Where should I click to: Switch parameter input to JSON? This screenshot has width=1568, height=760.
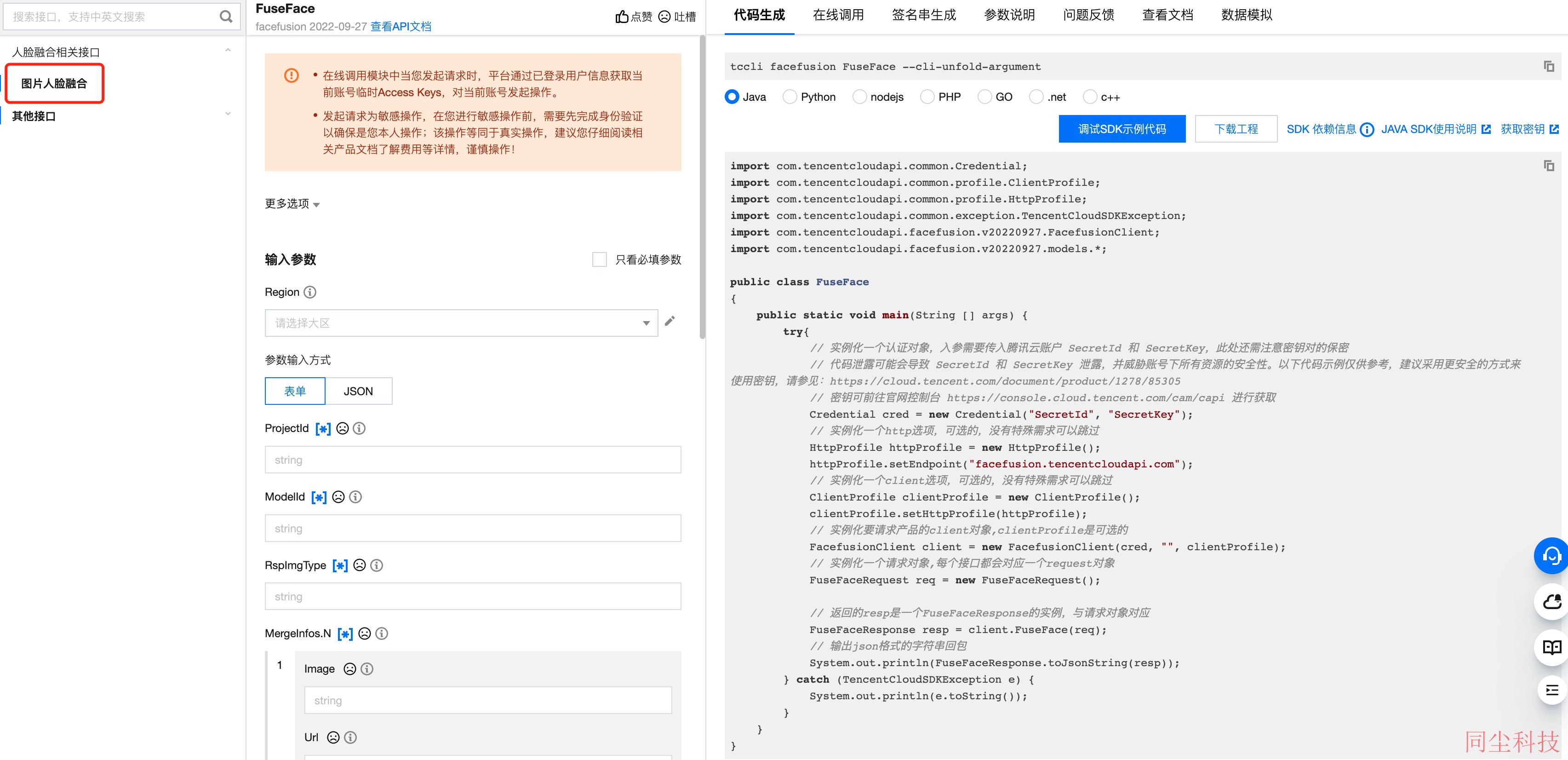point(359,391)
